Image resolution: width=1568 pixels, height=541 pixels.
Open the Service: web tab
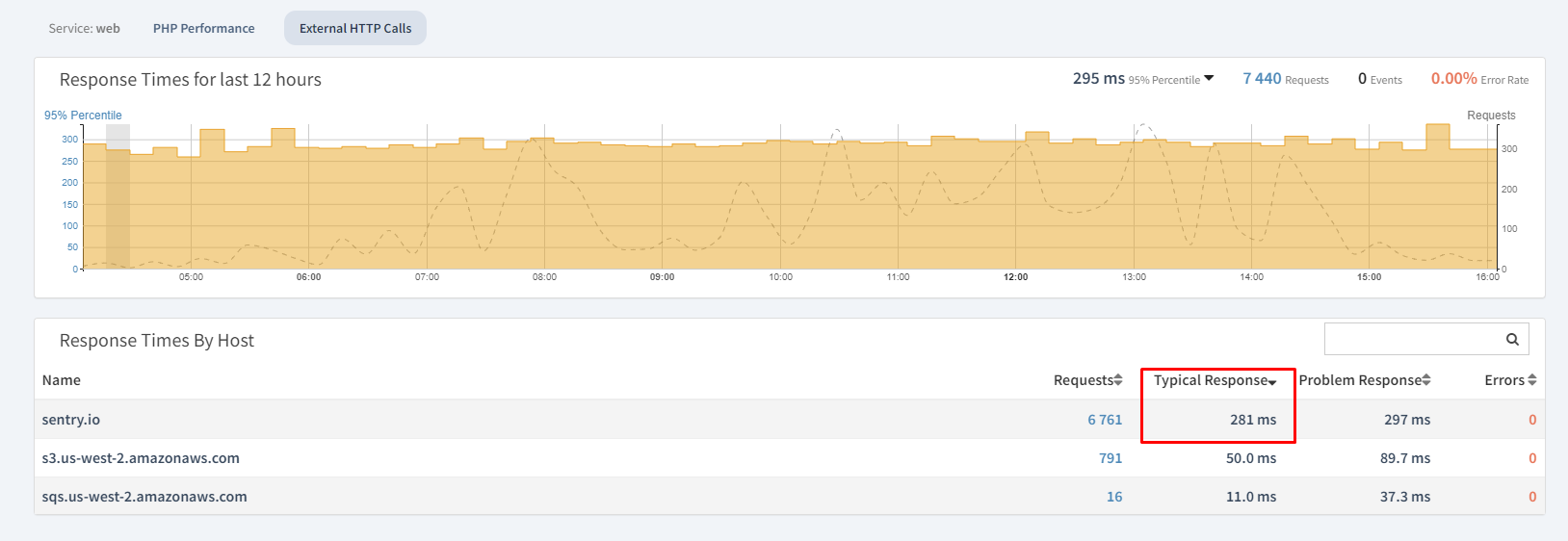coord(85,28)
